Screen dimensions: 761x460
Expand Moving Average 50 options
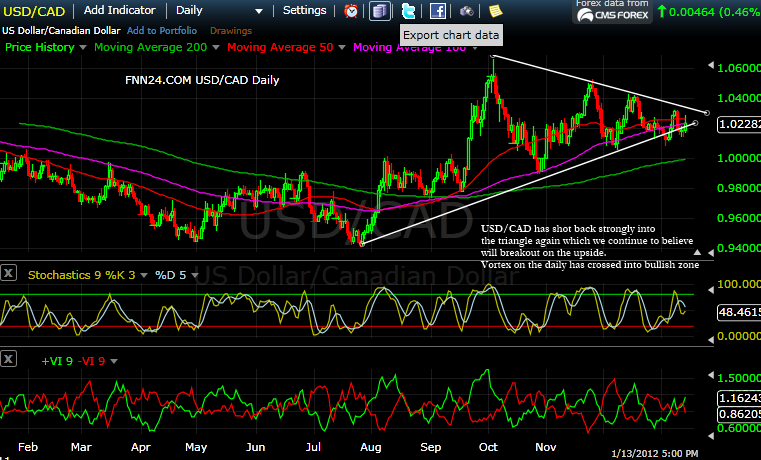[343, 48]
